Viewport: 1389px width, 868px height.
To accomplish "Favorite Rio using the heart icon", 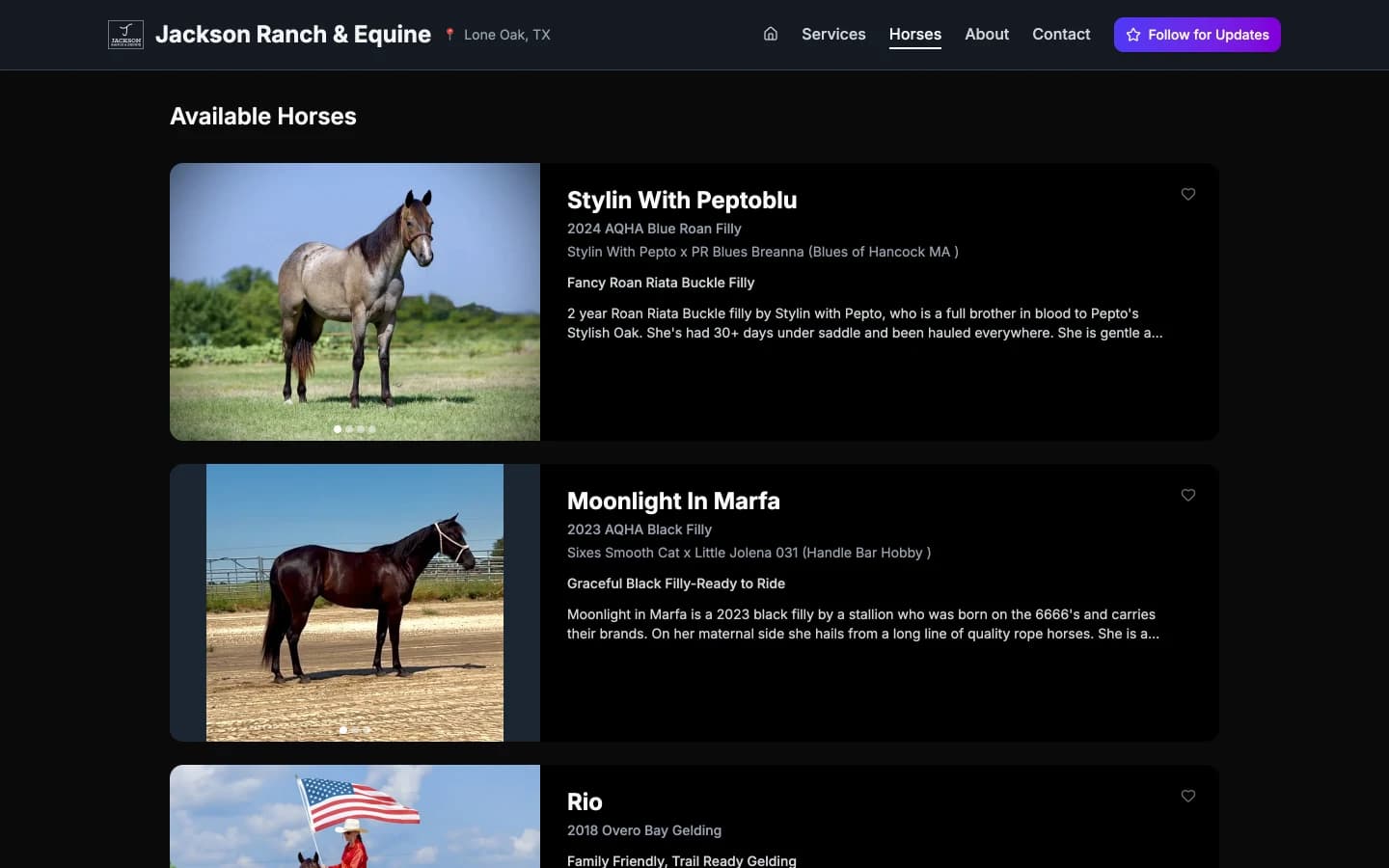I will (x=1188, y=796).
